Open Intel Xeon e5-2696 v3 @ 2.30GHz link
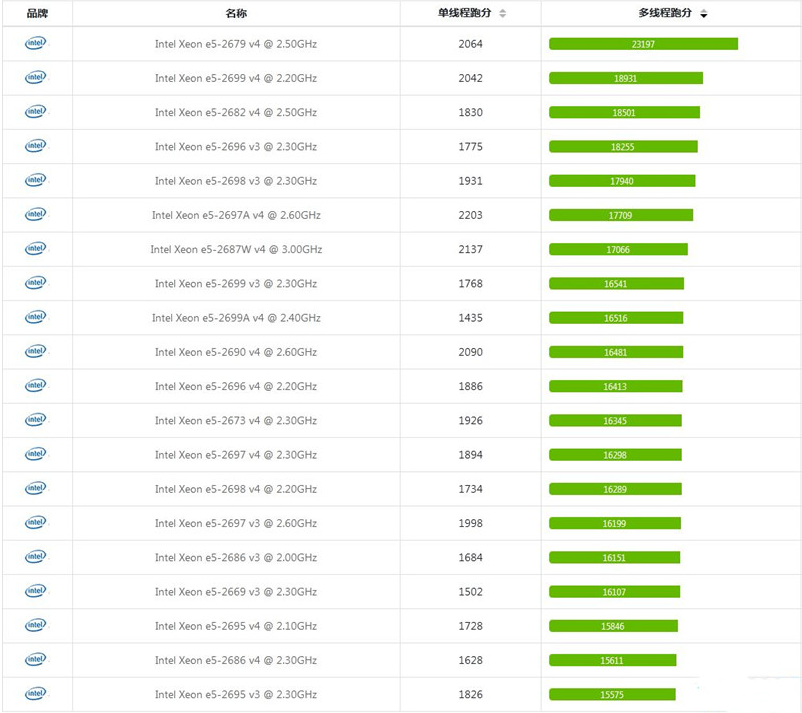 [236, 147]
